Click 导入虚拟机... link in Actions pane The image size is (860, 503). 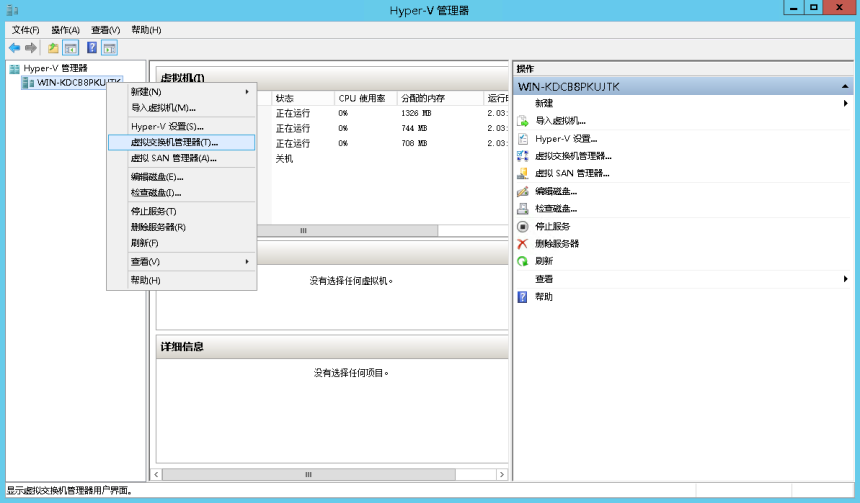pos(560,121)
